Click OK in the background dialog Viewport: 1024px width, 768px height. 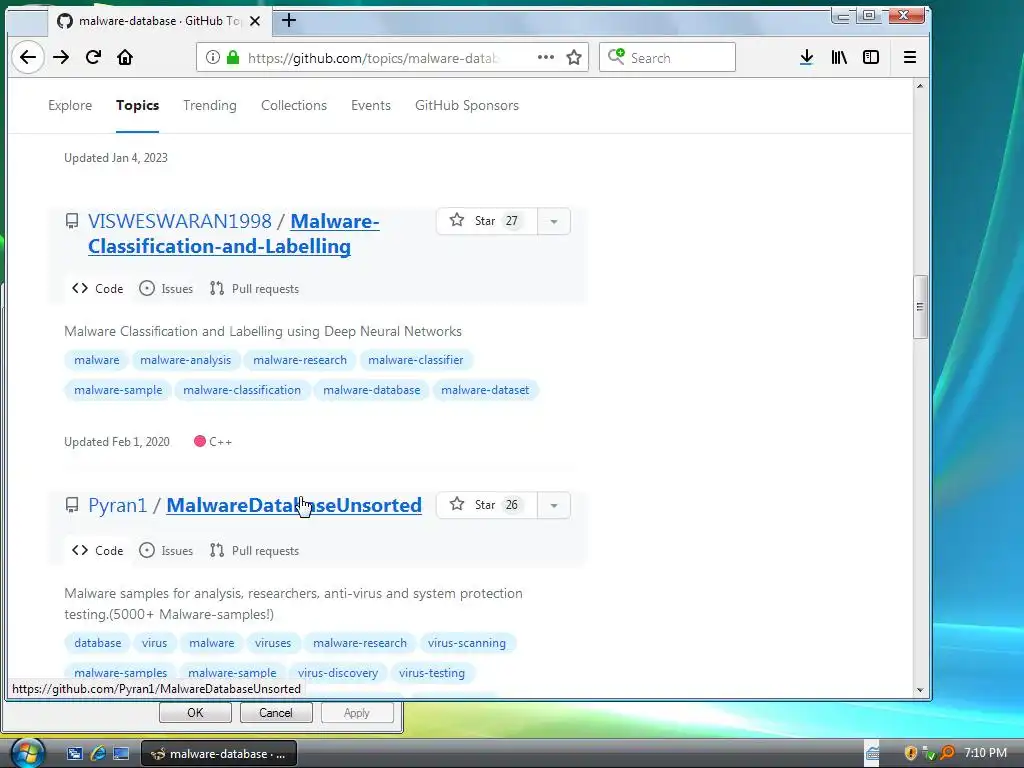click(195, 712)
